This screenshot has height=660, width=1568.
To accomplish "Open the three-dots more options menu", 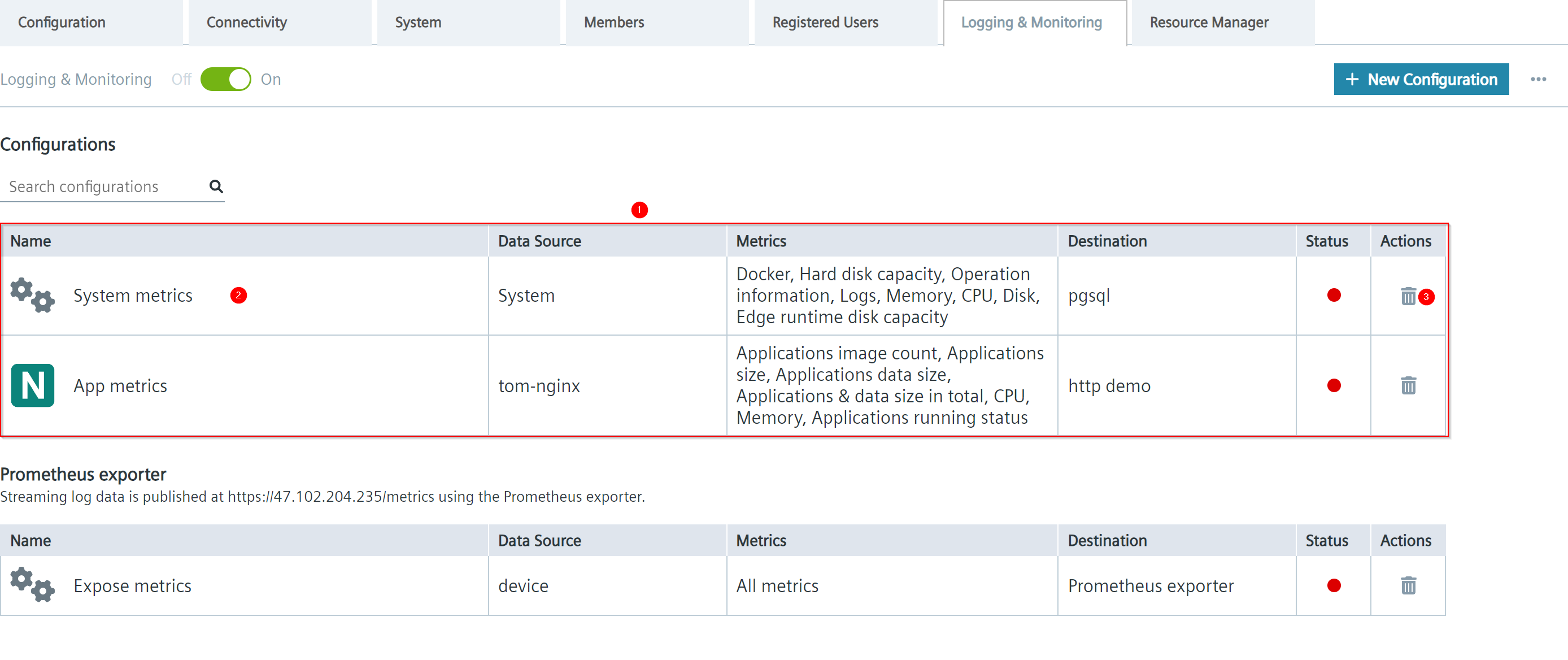I will click(1538, 80).
